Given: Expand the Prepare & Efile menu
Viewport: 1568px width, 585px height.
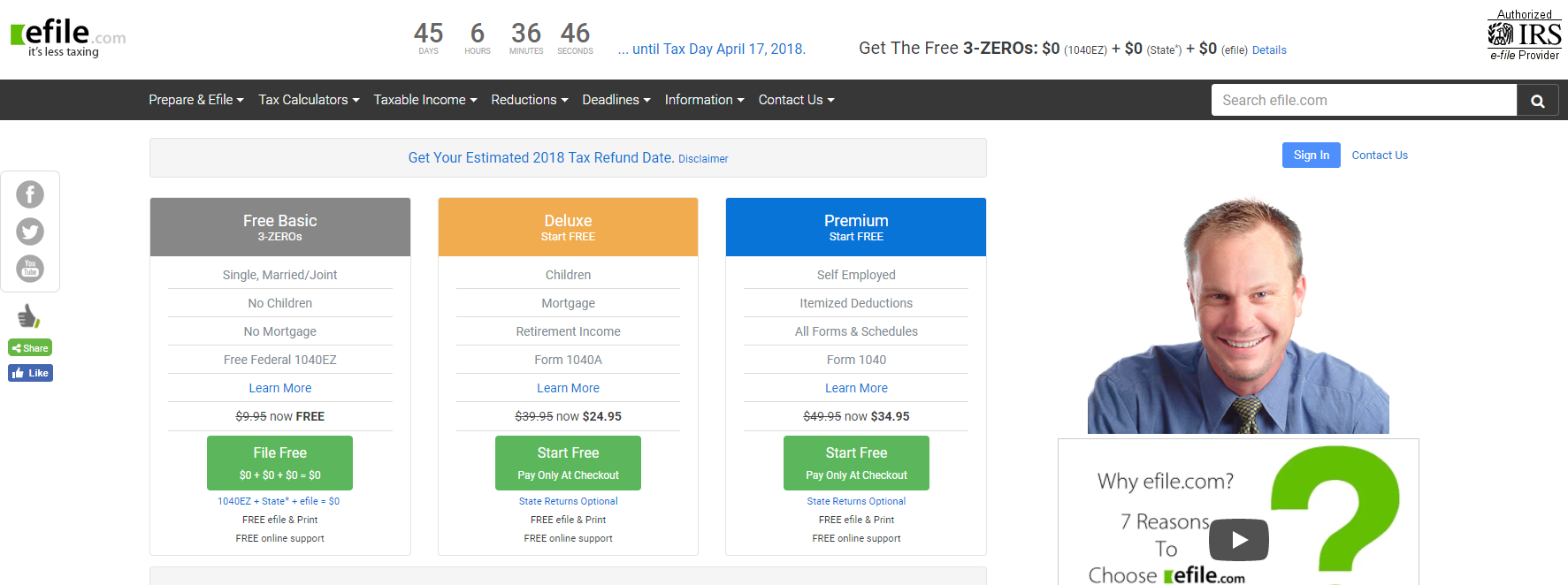Looking at the screenshot, I should [196, 100].
